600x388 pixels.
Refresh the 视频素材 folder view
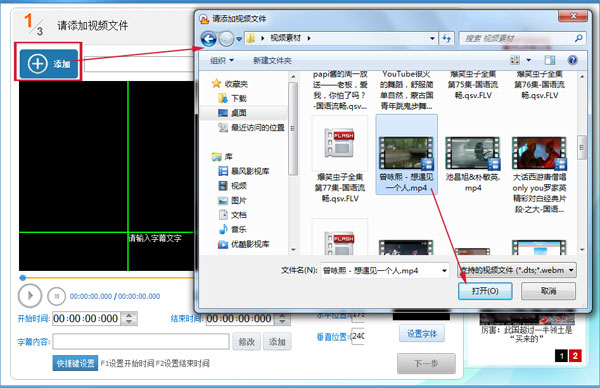446,38
